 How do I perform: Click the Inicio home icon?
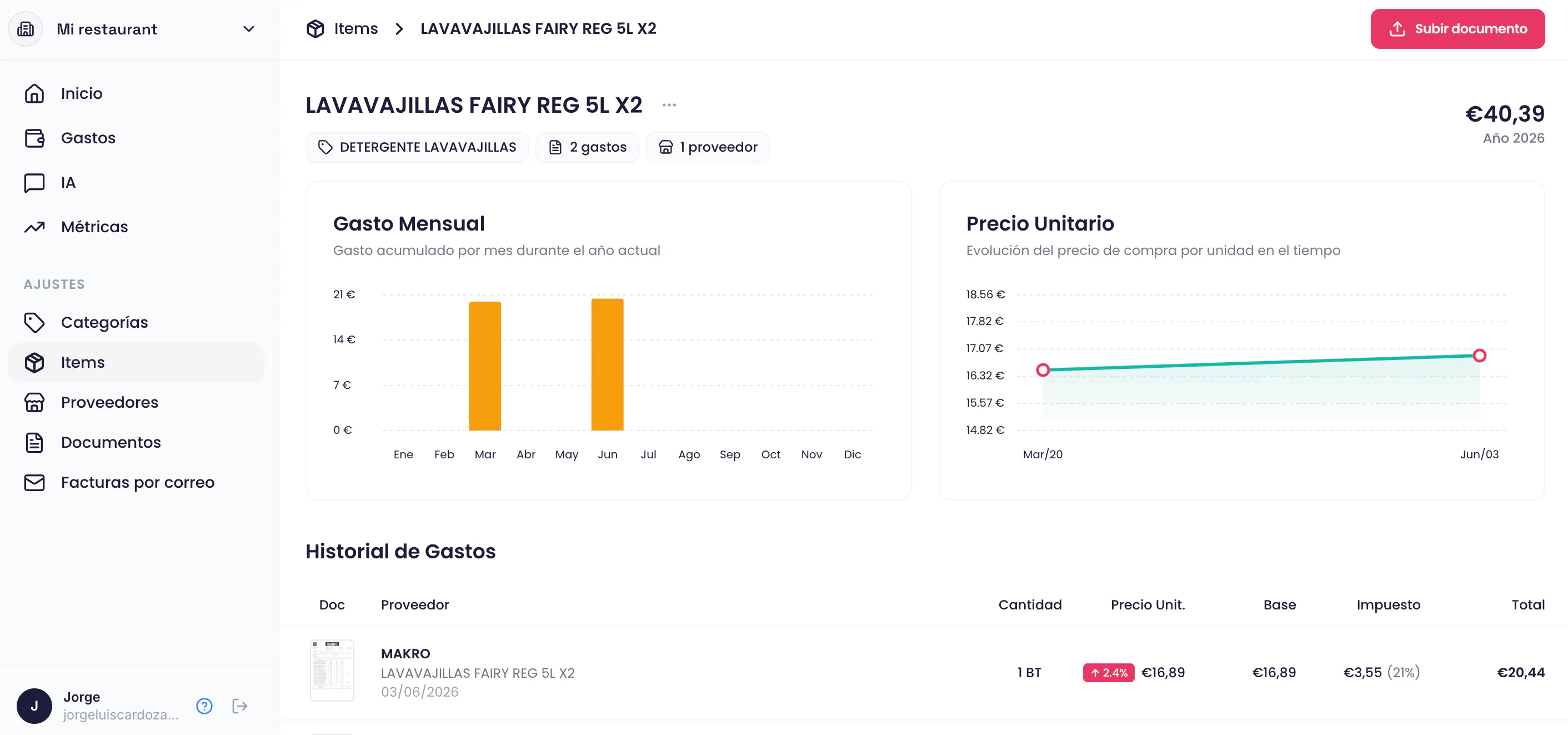[34, 93]
